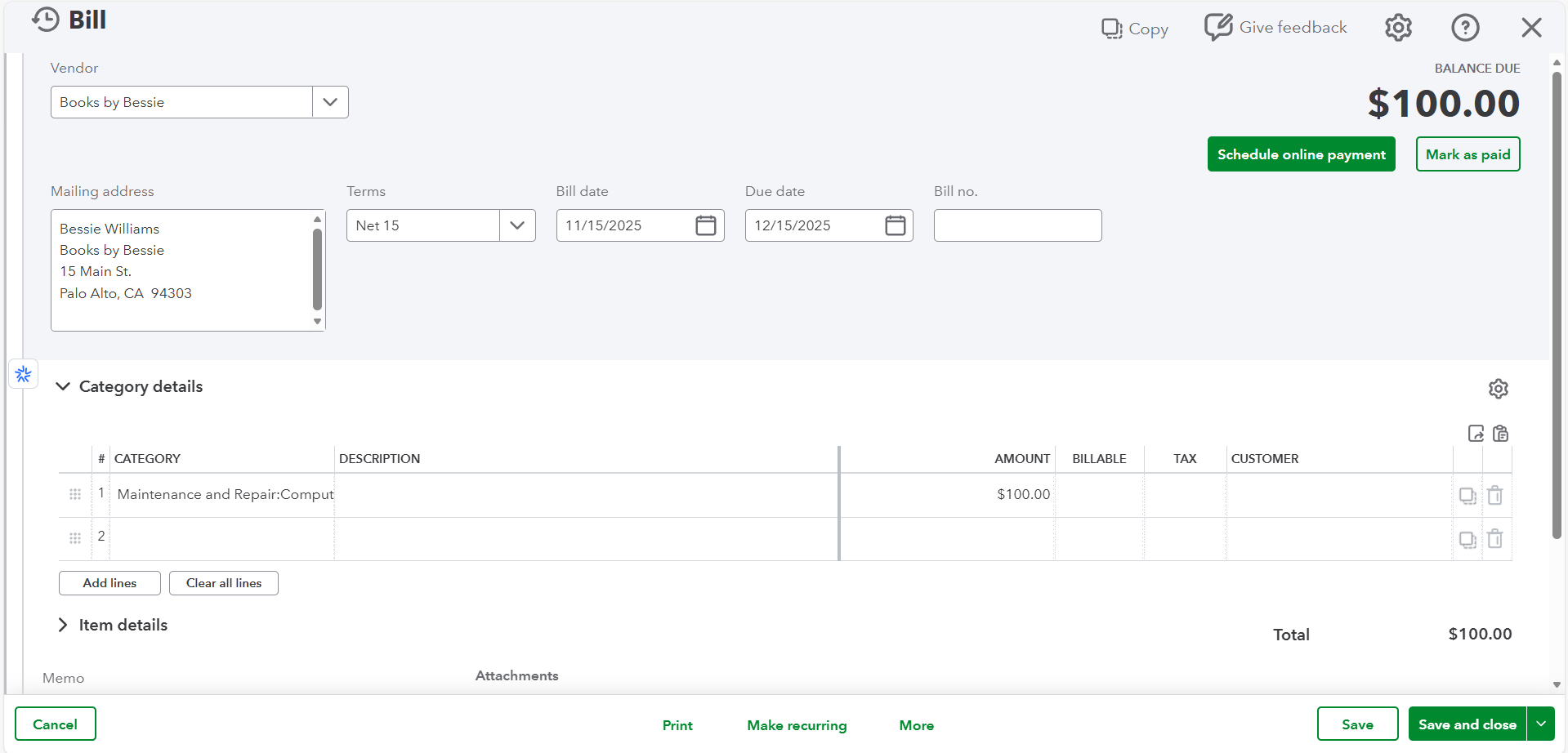Click the Schedule online payment button
This screenshot has height=753, width=1568.
(x=1301, y=154)
